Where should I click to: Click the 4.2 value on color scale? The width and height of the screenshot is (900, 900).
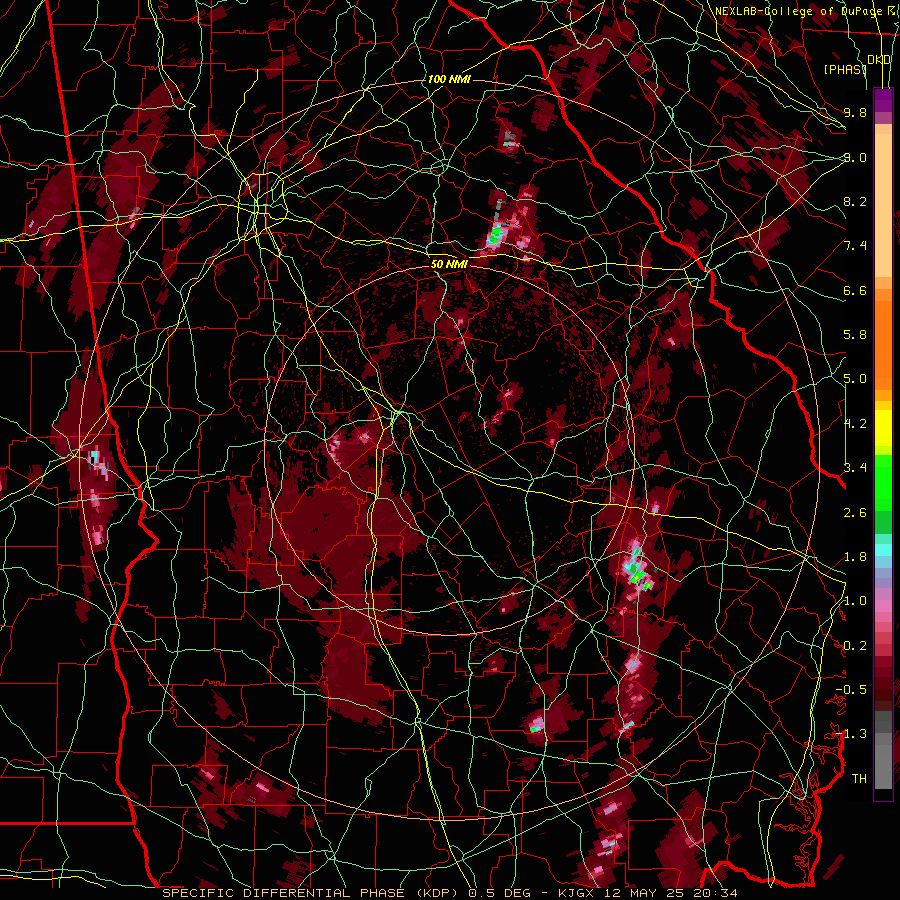click(855, 424)
